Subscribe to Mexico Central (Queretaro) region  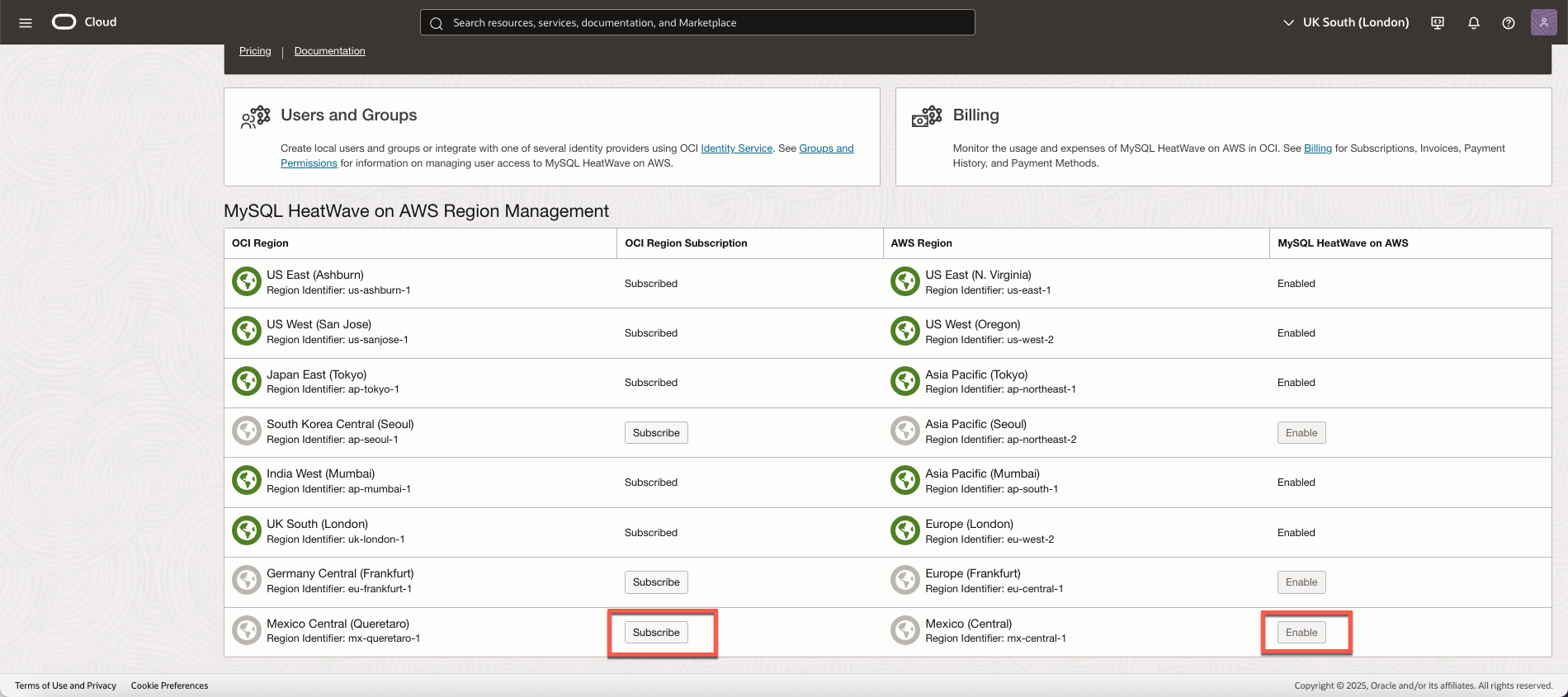(x=656, y=633)
